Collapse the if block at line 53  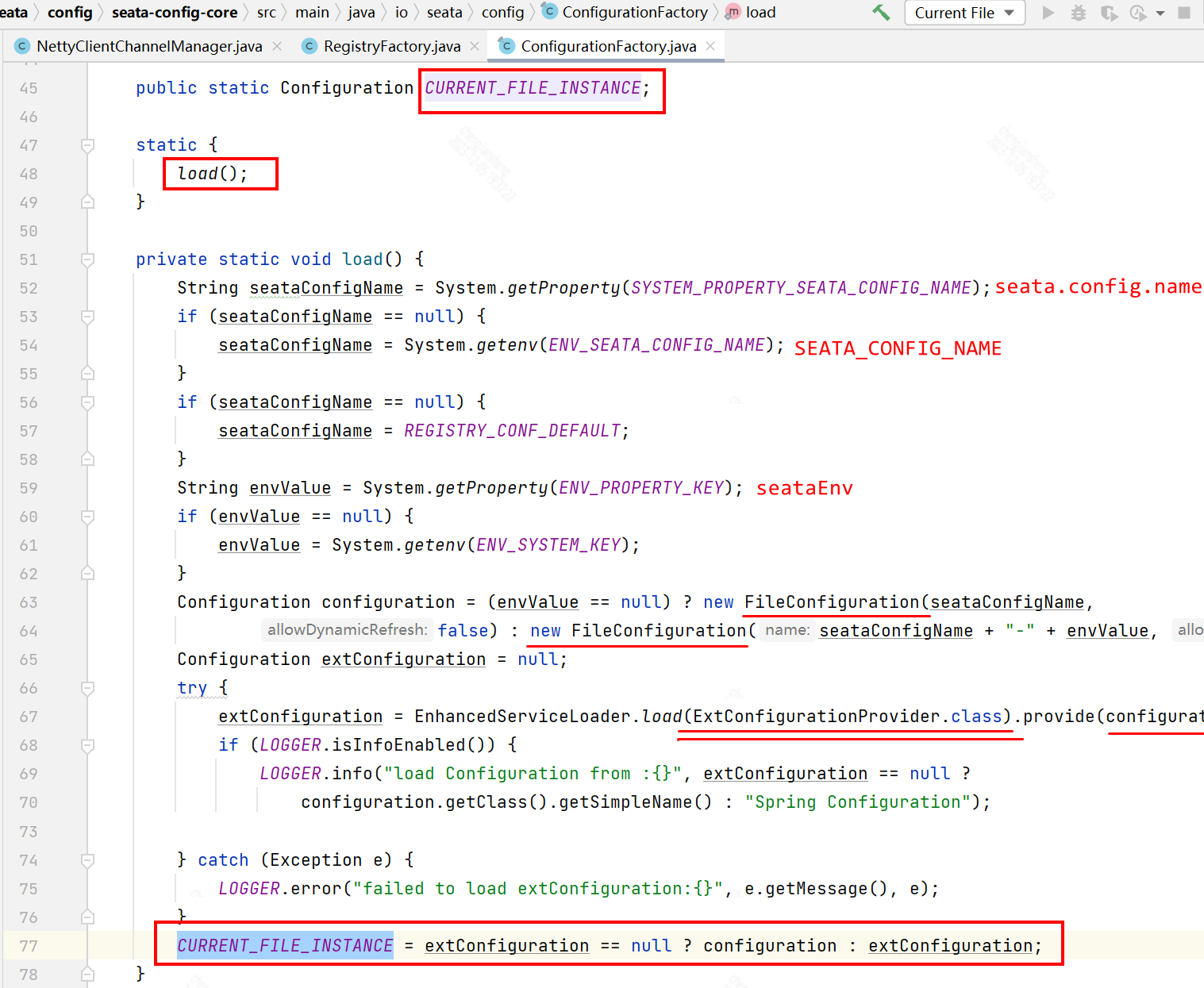(87, 317)
